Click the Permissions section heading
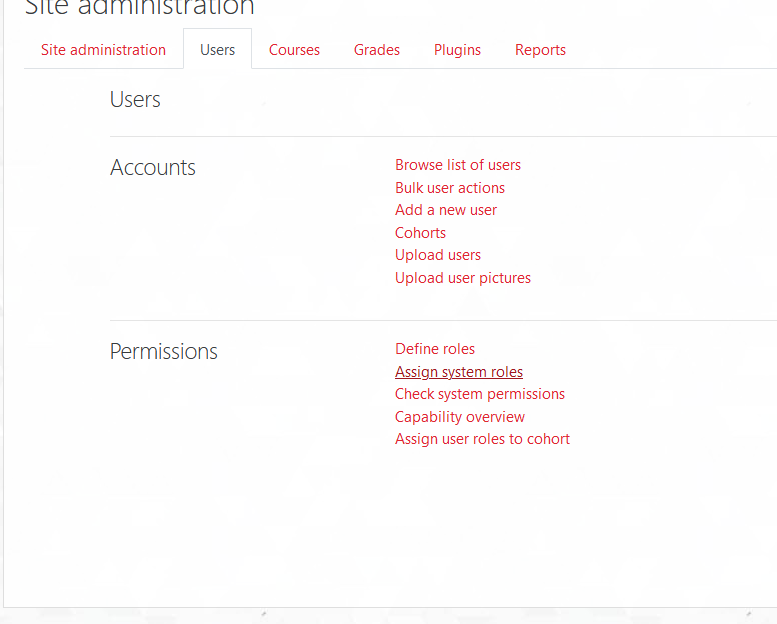This screenshot has width=777, height=624. pos(164,351)
